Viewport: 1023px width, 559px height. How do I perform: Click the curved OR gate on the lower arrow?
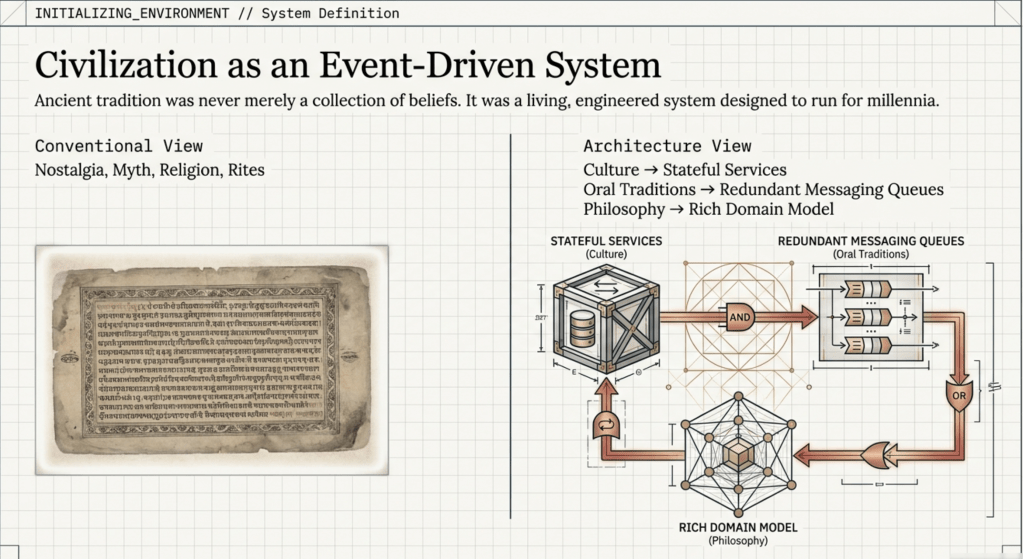click(x=874, y=455)
